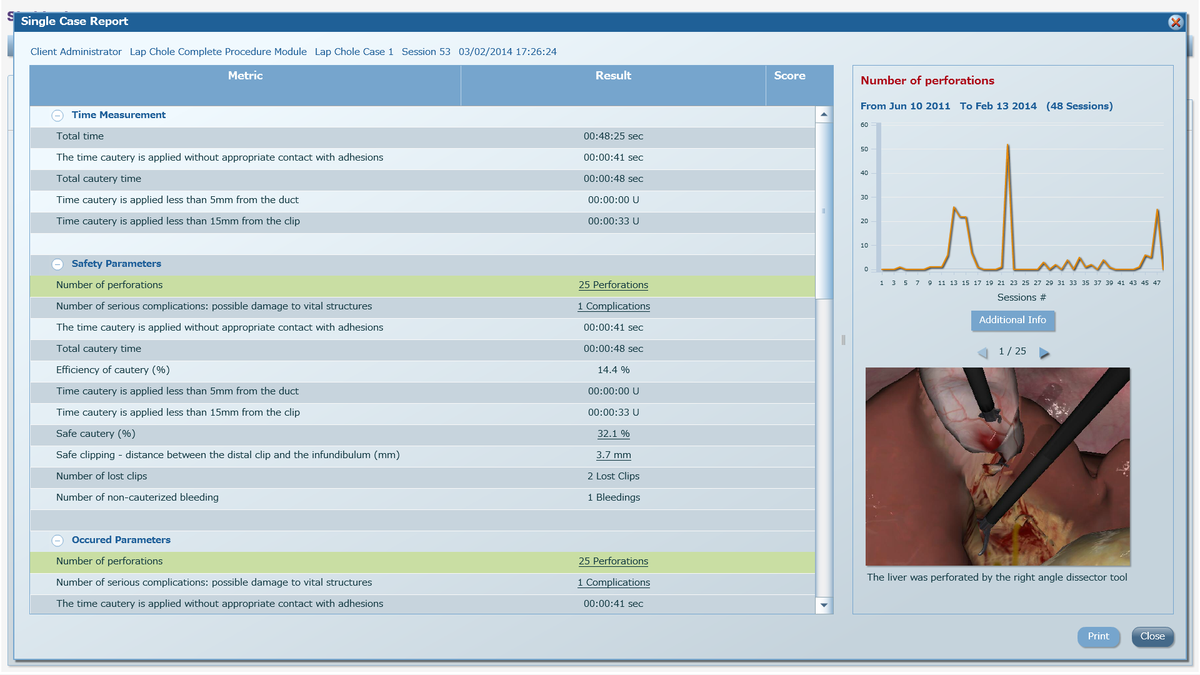The height and width of the screenshot is (675, 1200).
Task: Click the Close button at bottom right
Action: point(1153,636)
